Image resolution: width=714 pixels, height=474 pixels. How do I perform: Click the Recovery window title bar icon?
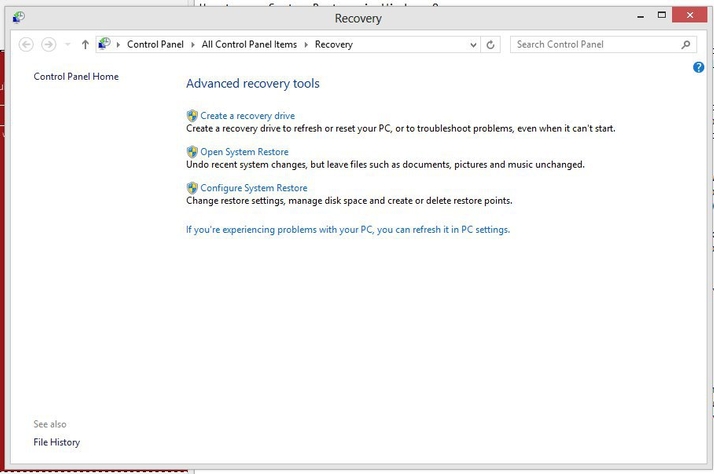click(19, 17)
